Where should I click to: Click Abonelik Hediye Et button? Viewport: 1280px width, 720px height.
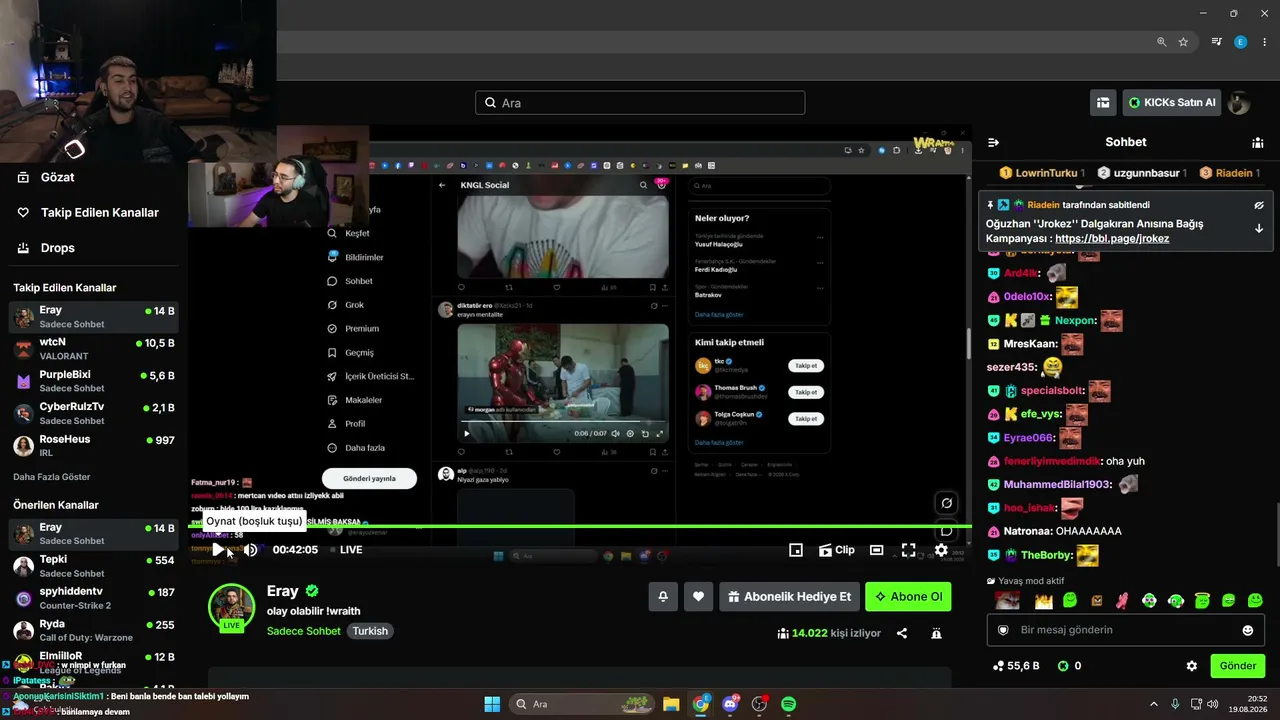[x=789, y=597]
